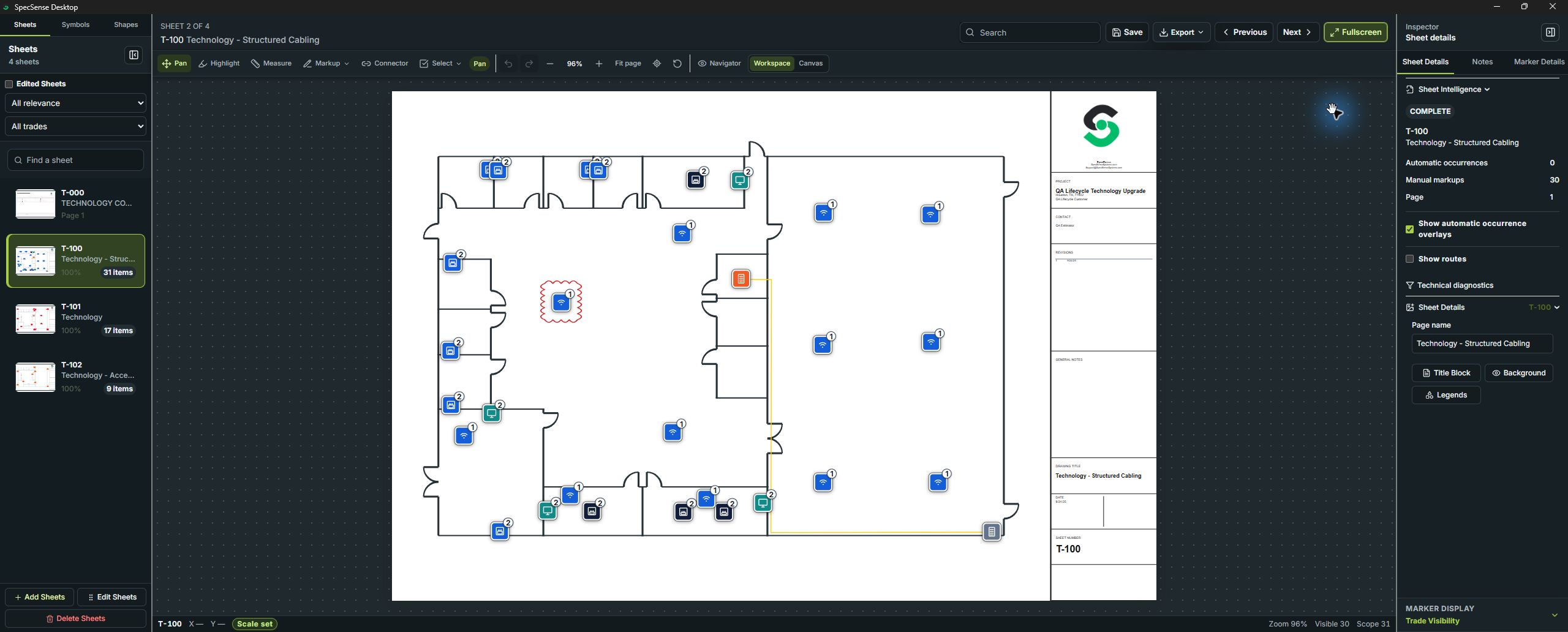Click the Edit Sheets button

pos(112,597)
